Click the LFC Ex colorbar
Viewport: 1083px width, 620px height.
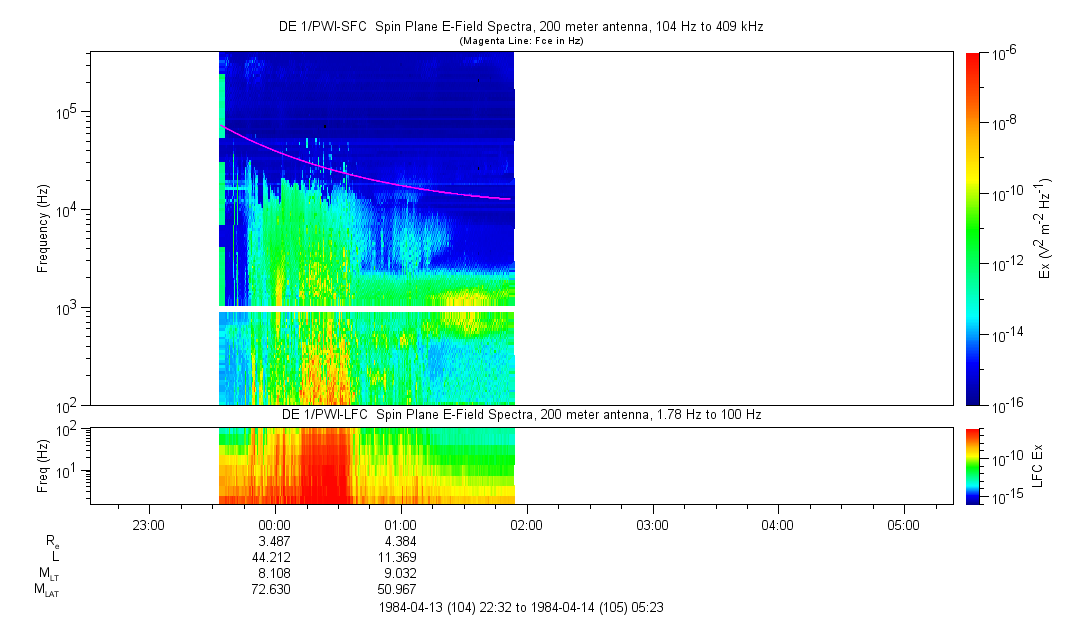click(x=973, y=465)
